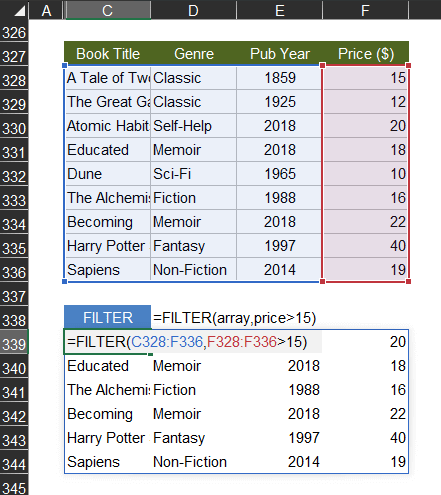The image size is (441, 495).
Task: Click the red range handle at top of Price column
Action: pos(322,65)
